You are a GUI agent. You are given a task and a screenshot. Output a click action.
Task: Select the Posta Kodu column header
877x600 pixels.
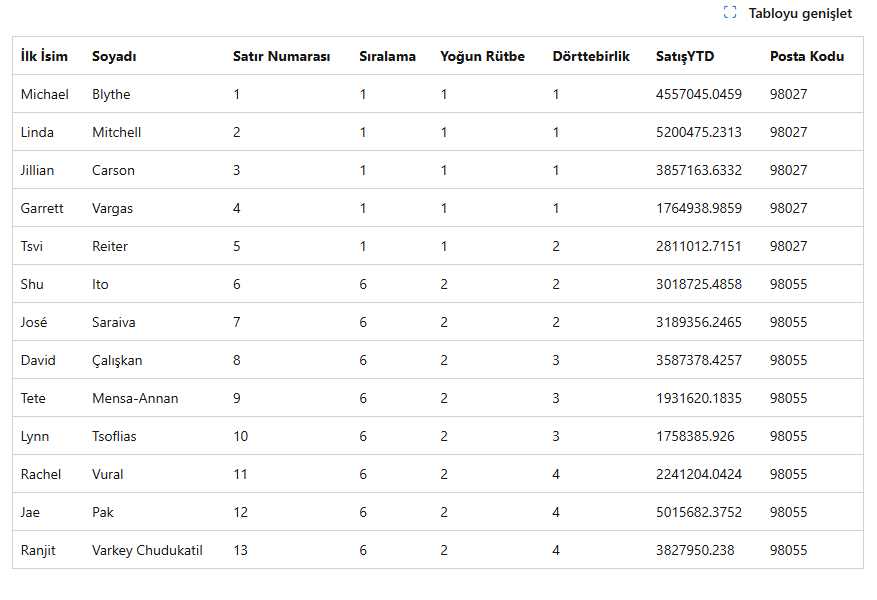[x=806, y=56]
